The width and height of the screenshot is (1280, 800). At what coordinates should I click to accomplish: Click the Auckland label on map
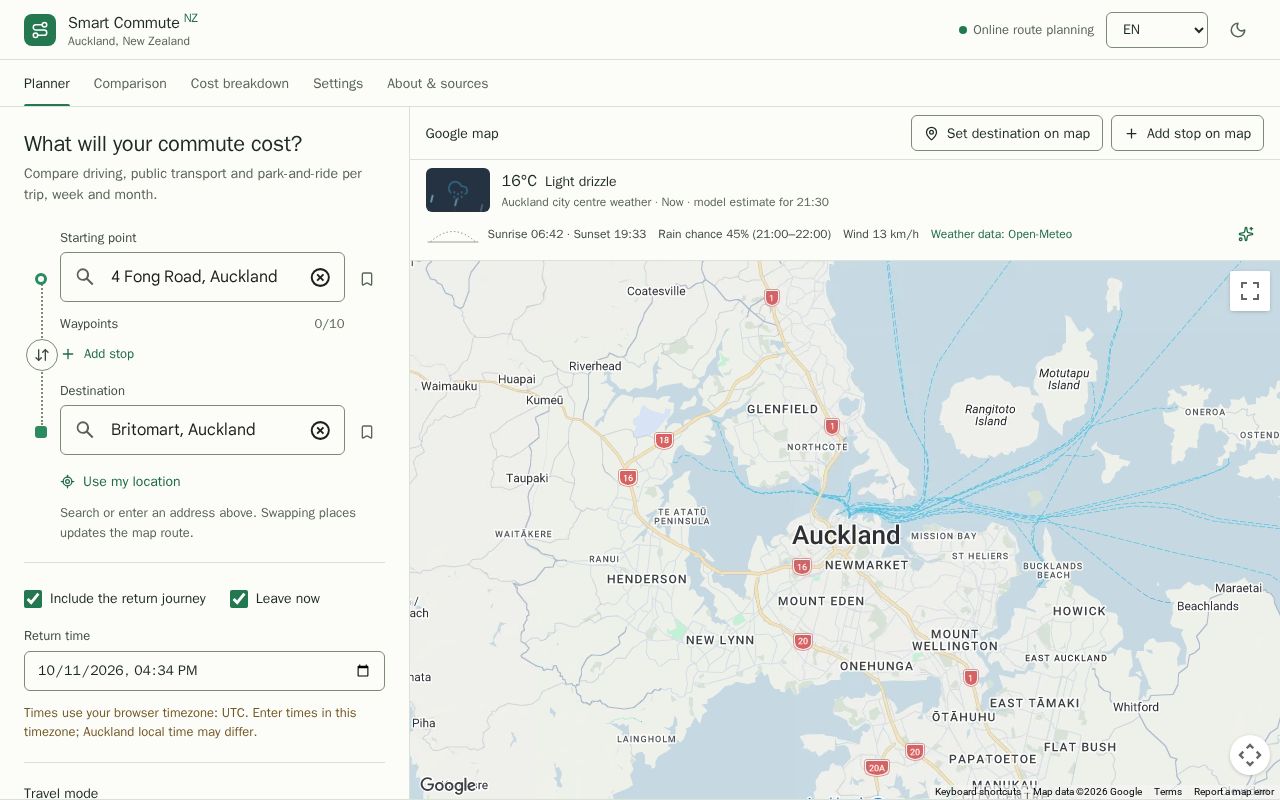click(x=846, y=535)
